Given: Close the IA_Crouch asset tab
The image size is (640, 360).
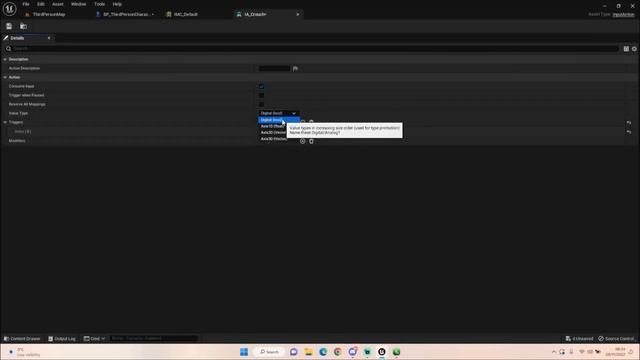Looking at the screenshot, I should click(298, 14).
